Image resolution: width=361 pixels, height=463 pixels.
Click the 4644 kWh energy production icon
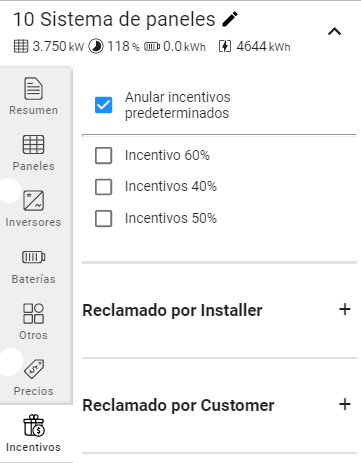coord(225,46)
